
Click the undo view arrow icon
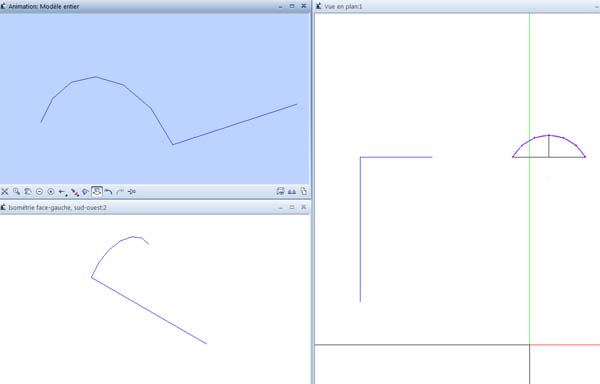pyautogui.click(x=109, y=191)
